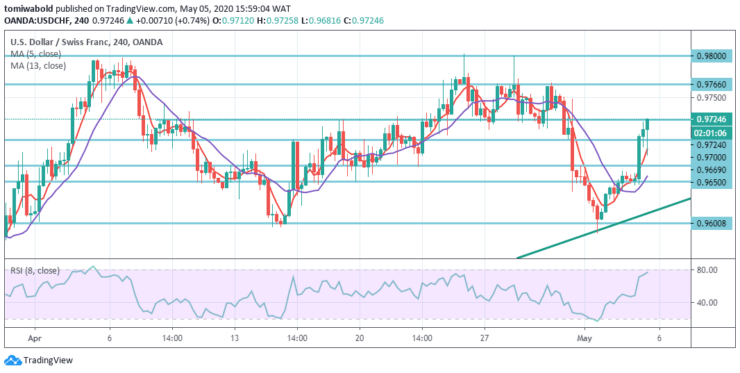Click the Apr label on time axis

pos(35,338)
